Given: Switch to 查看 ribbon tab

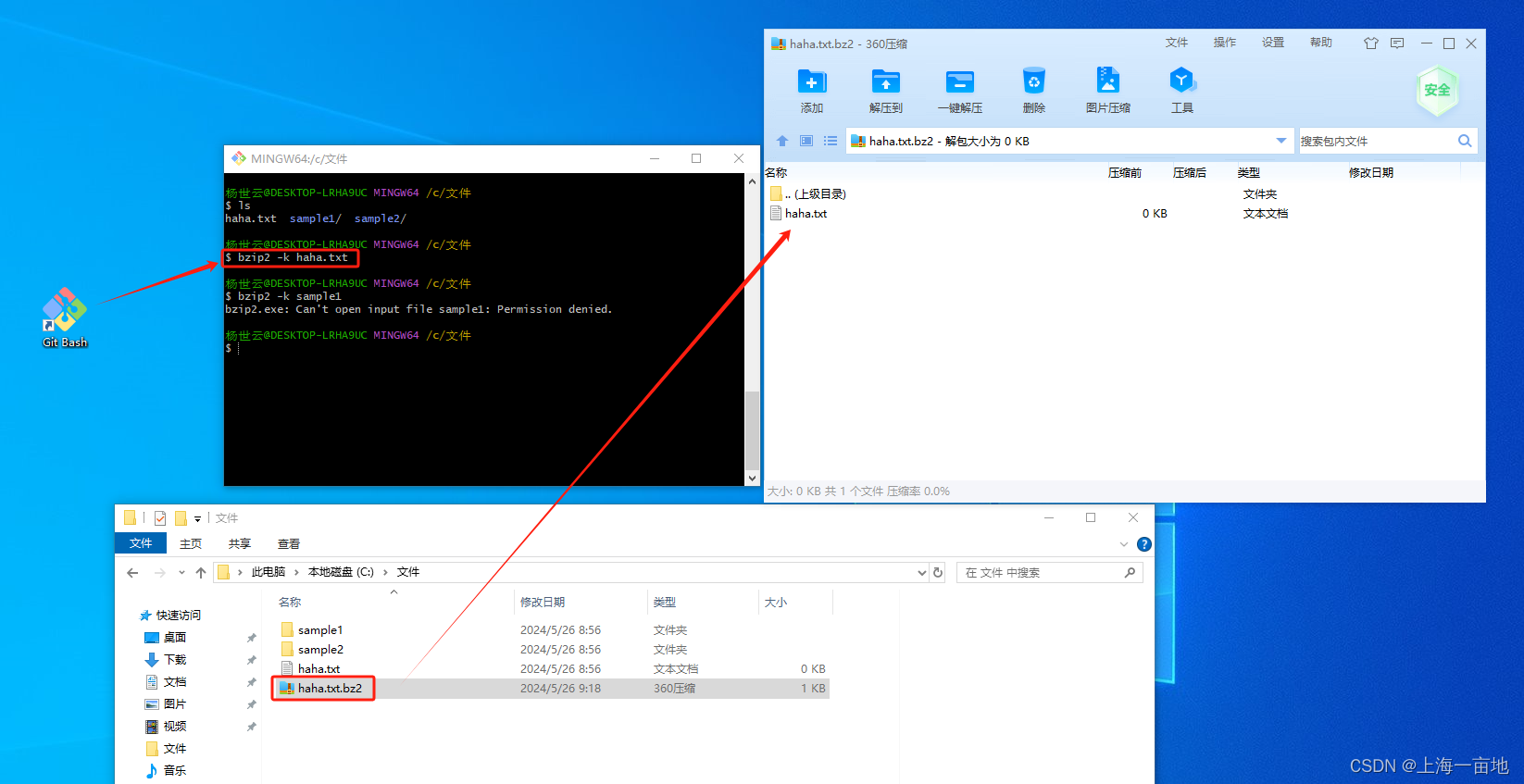Looking at the screenshot, I should (289, 544).
